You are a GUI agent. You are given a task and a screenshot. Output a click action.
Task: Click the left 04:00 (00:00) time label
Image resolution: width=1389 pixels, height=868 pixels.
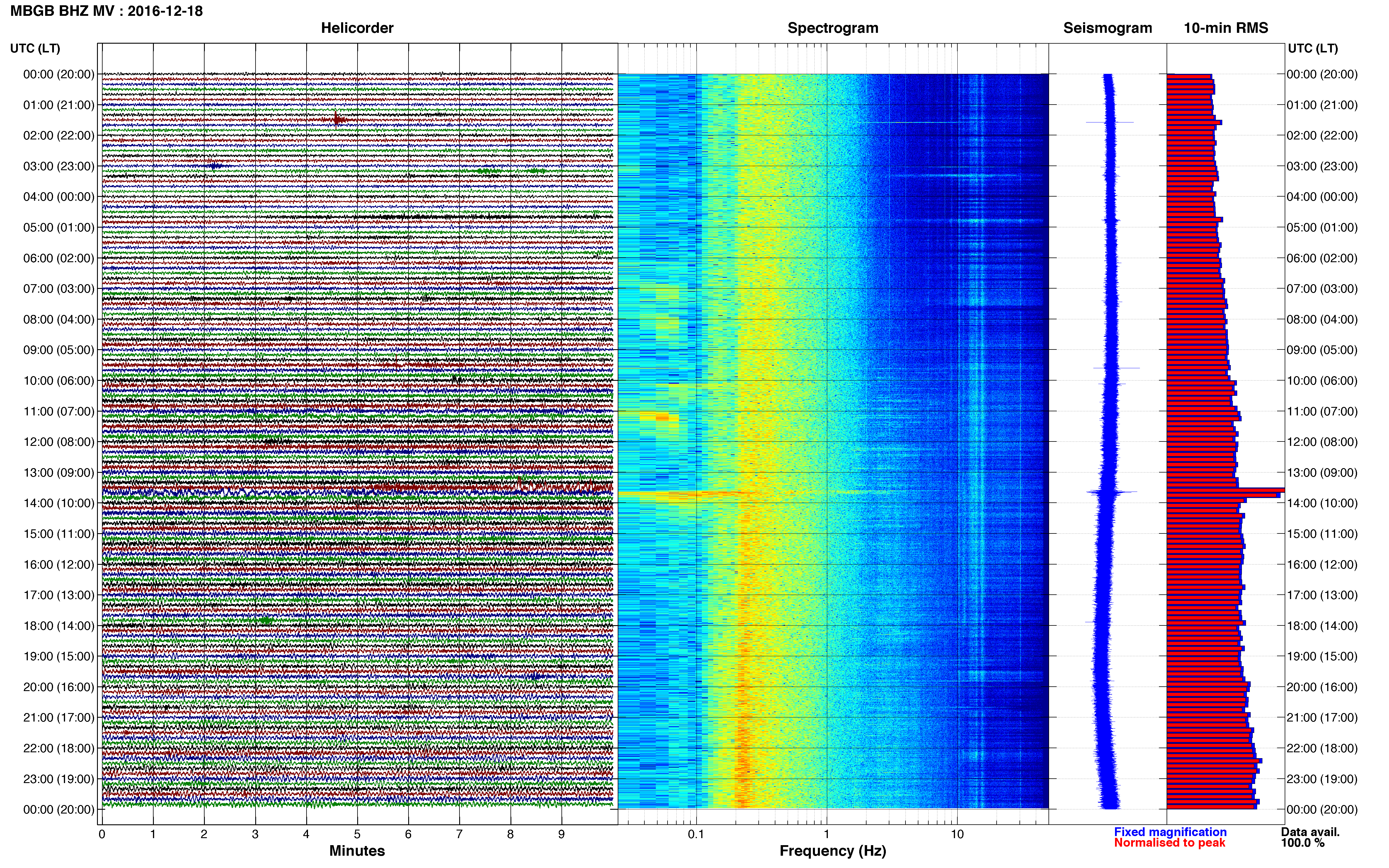click(x=59, y=197)
